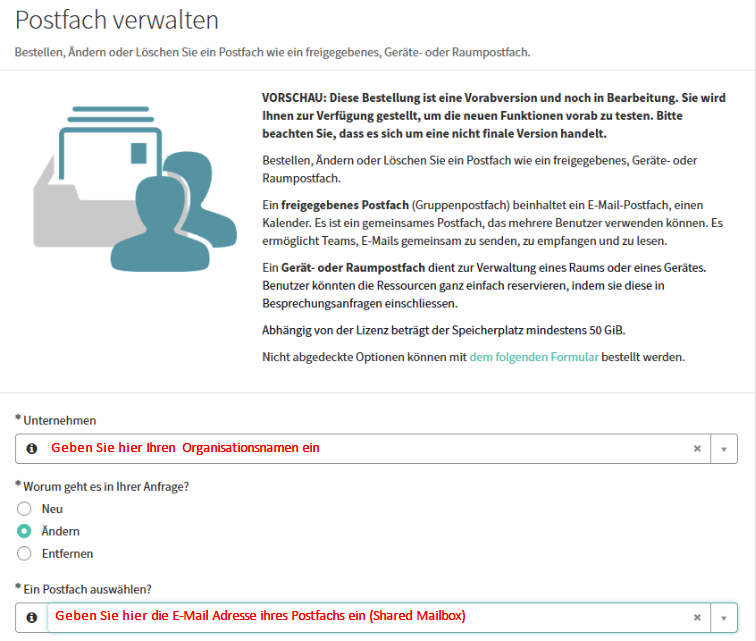This screenshot has height=641, width=756.
Task: Click into the Organisationsnamen input field
Action: tap(360, 449)
